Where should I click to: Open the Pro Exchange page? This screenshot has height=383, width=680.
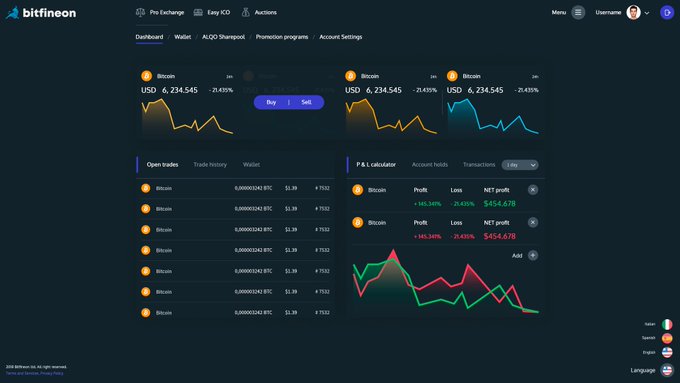click(167, 12)
